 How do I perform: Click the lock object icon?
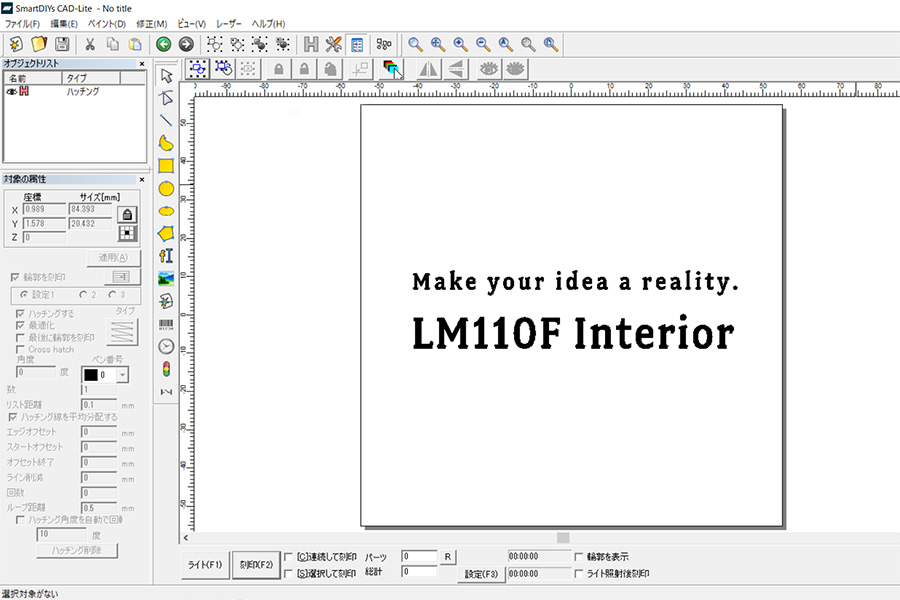[x=278, y=68]
